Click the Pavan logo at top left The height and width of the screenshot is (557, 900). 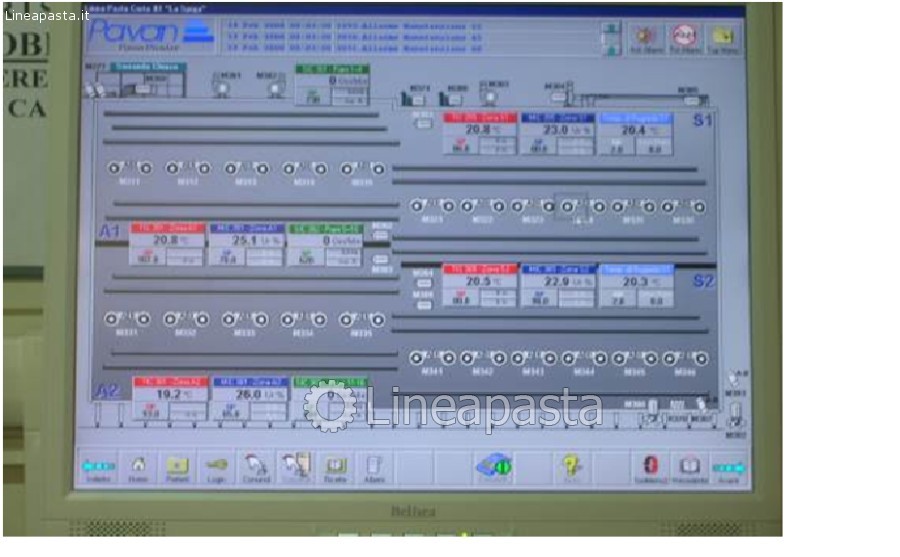150,34
